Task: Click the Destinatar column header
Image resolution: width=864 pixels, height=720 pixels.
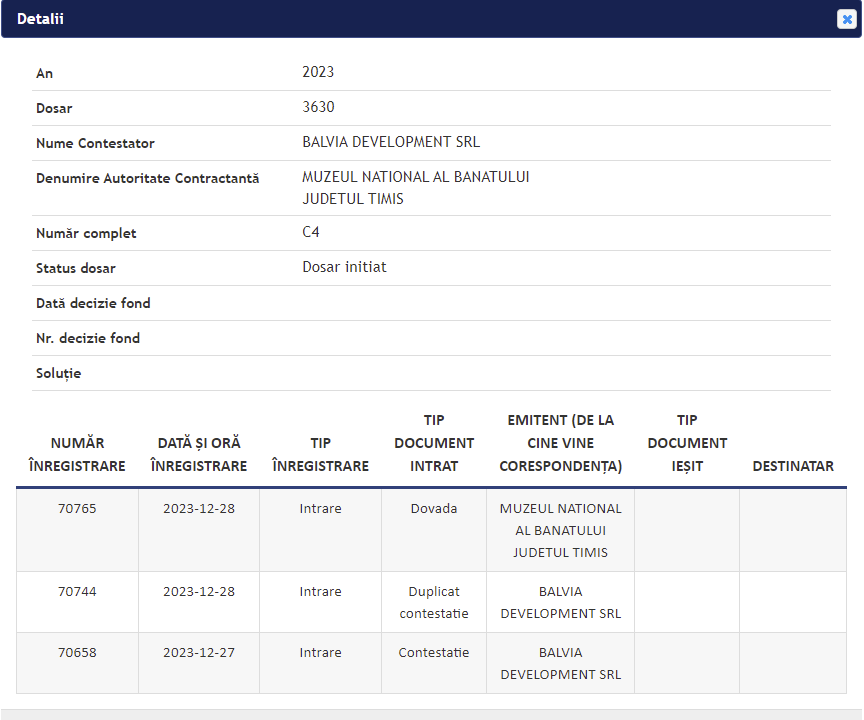Action: (793, 466)
